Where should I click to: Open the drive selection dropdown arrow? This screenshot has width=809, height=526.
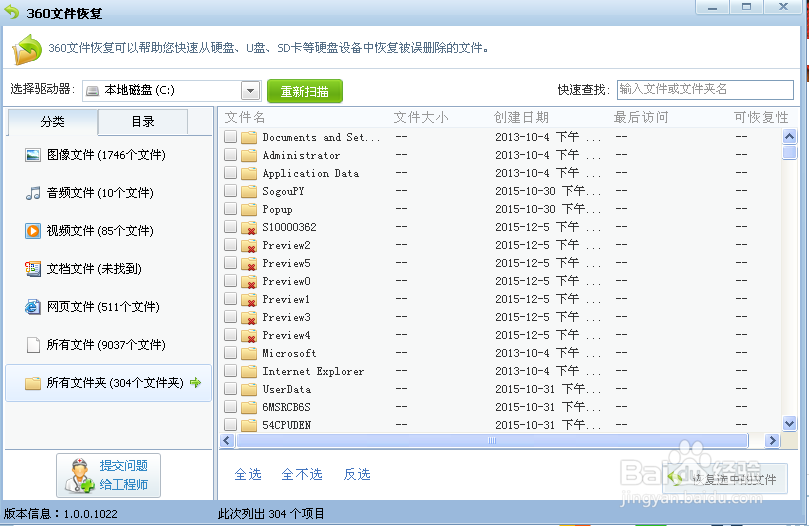(251, 91)
